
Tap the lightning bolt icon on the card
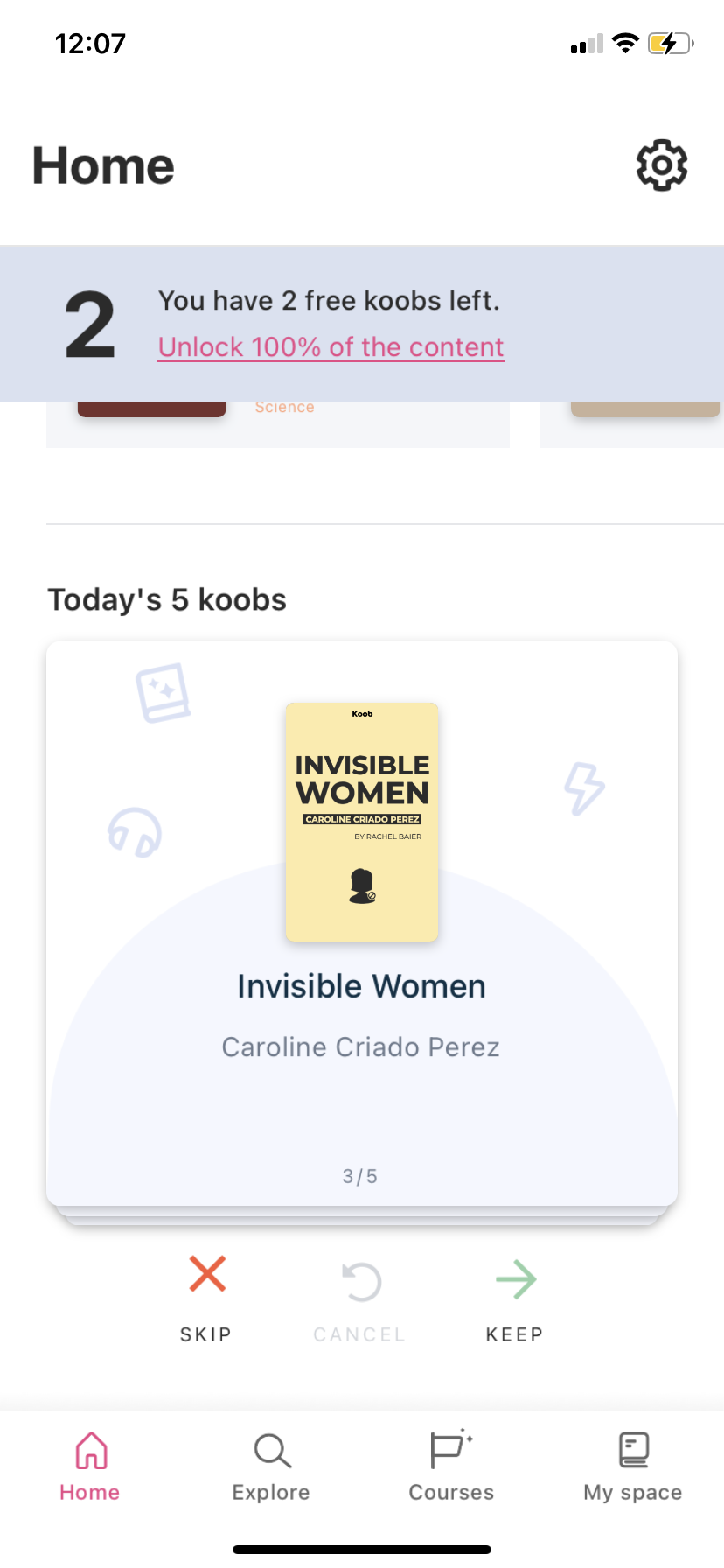click(x=584, y=787)
